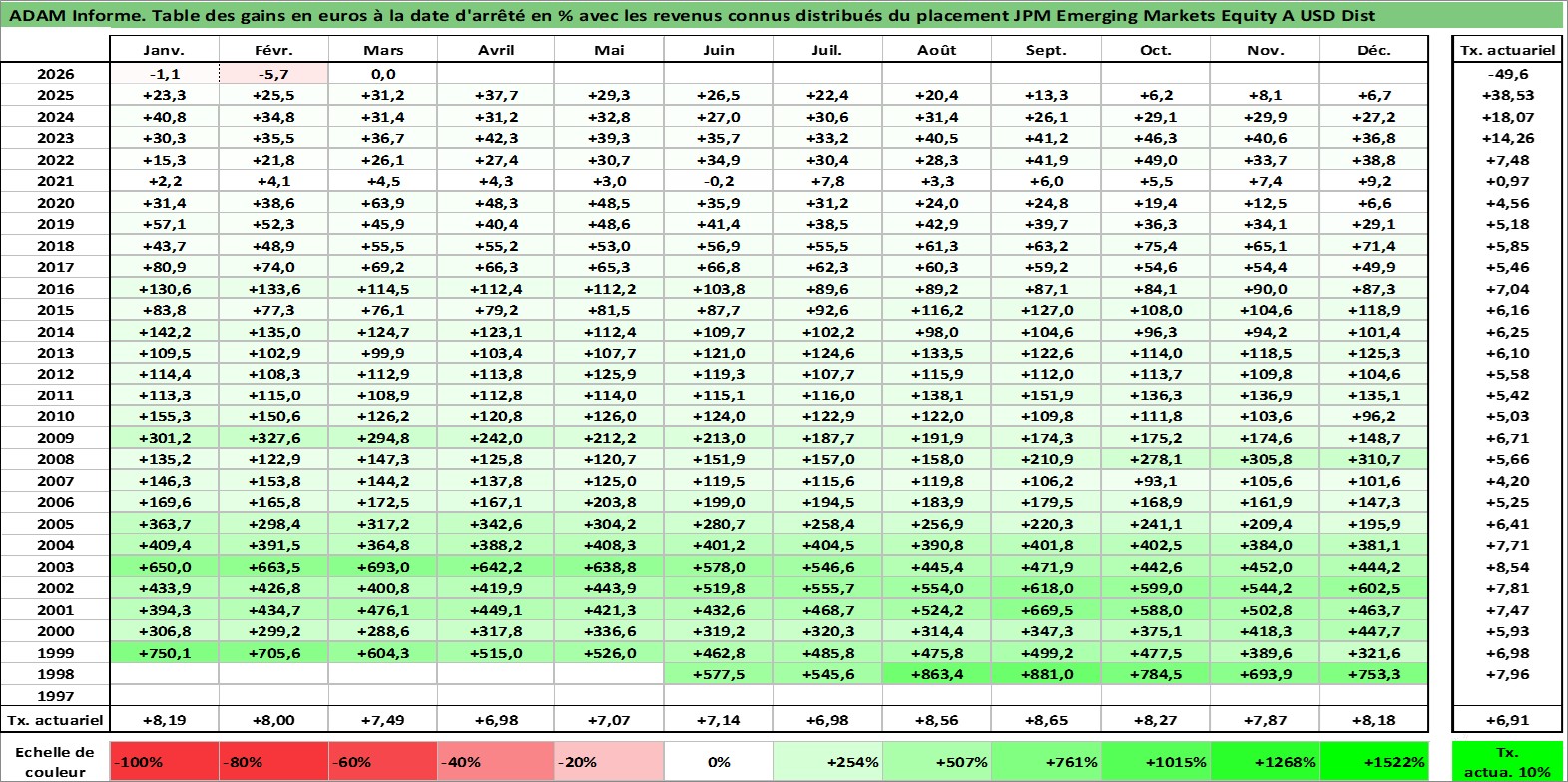The height and width of the screenshot is (782, 1568).
Task: Select the 2021 Juin cell '-0,2'
Action: click(718, 181)
